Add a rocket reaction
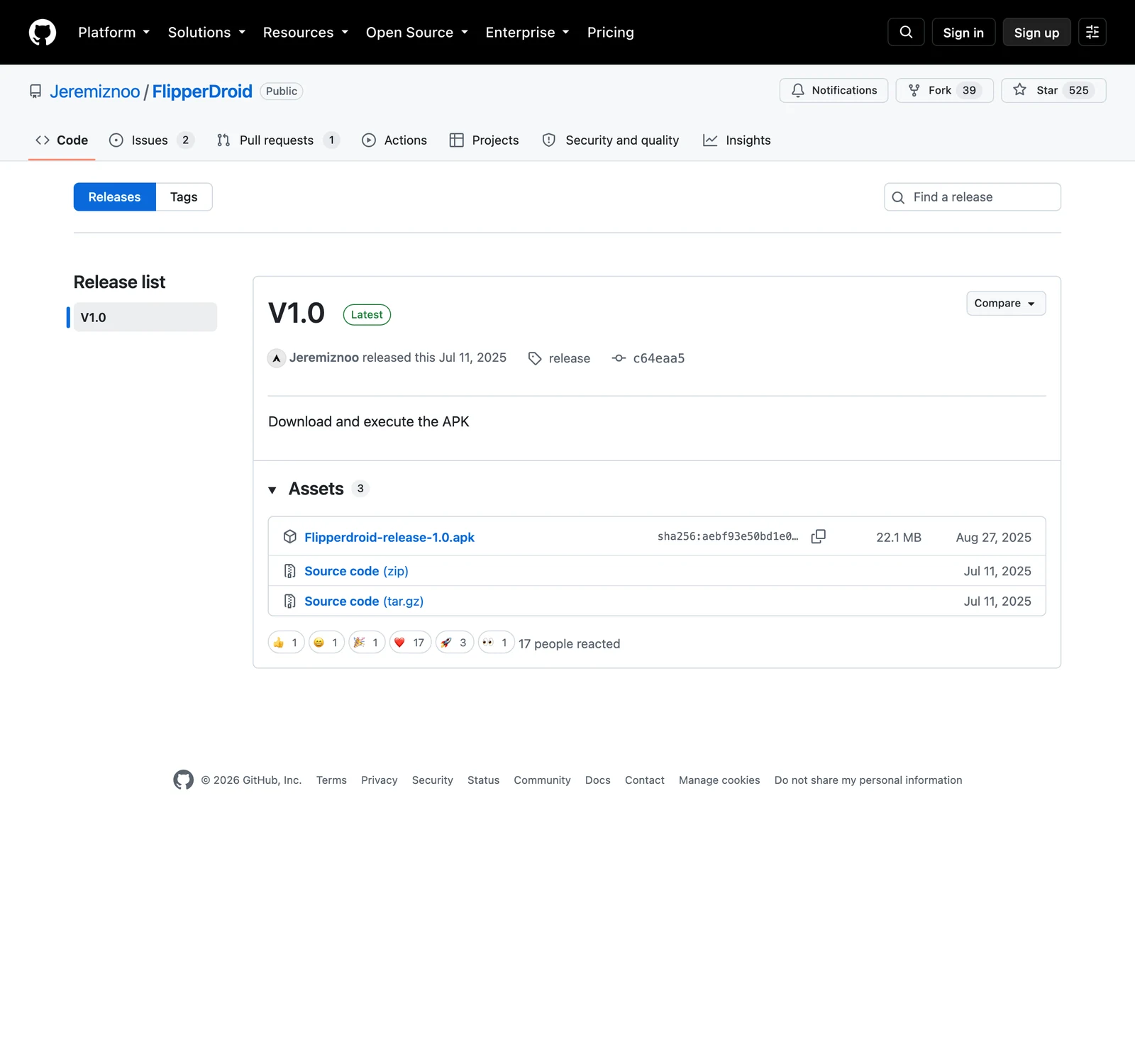Viewport: 1135px width, 1064px height. [454, 643]
